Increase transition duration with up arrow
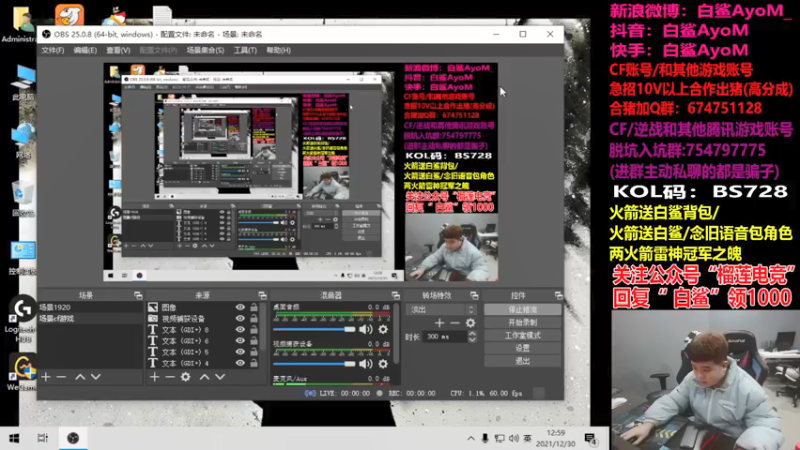Screen dimensions: 800x450 click(x=472, y=334)
